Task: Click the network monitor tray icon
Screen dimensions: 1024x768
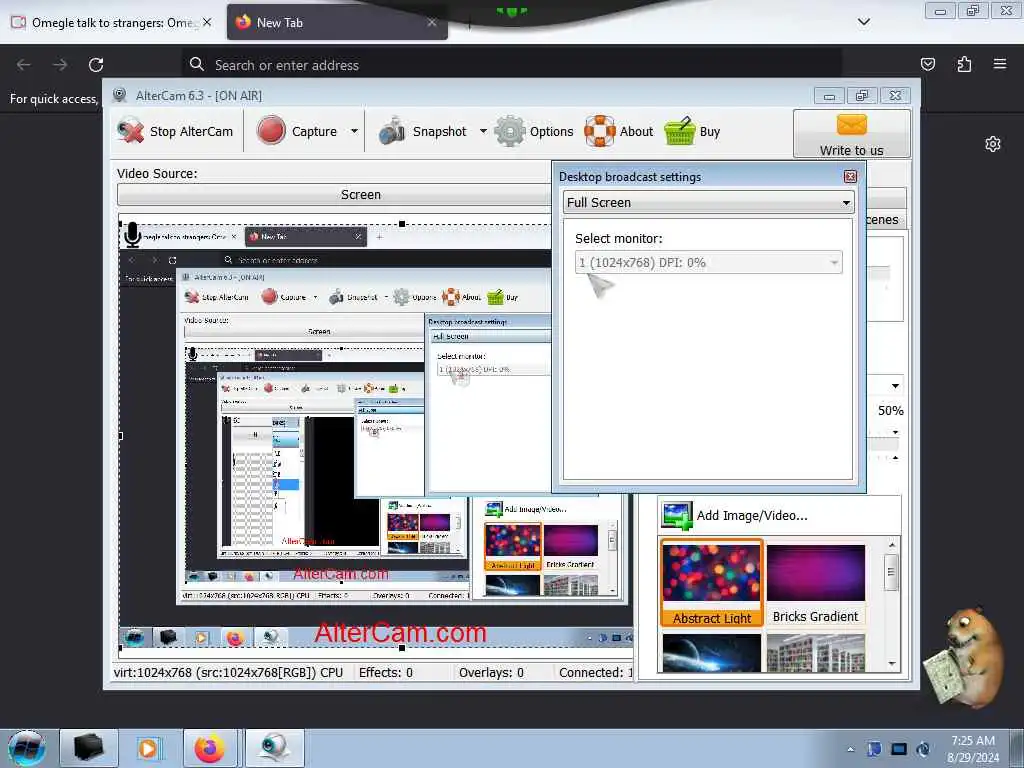Action: [899, 749]
